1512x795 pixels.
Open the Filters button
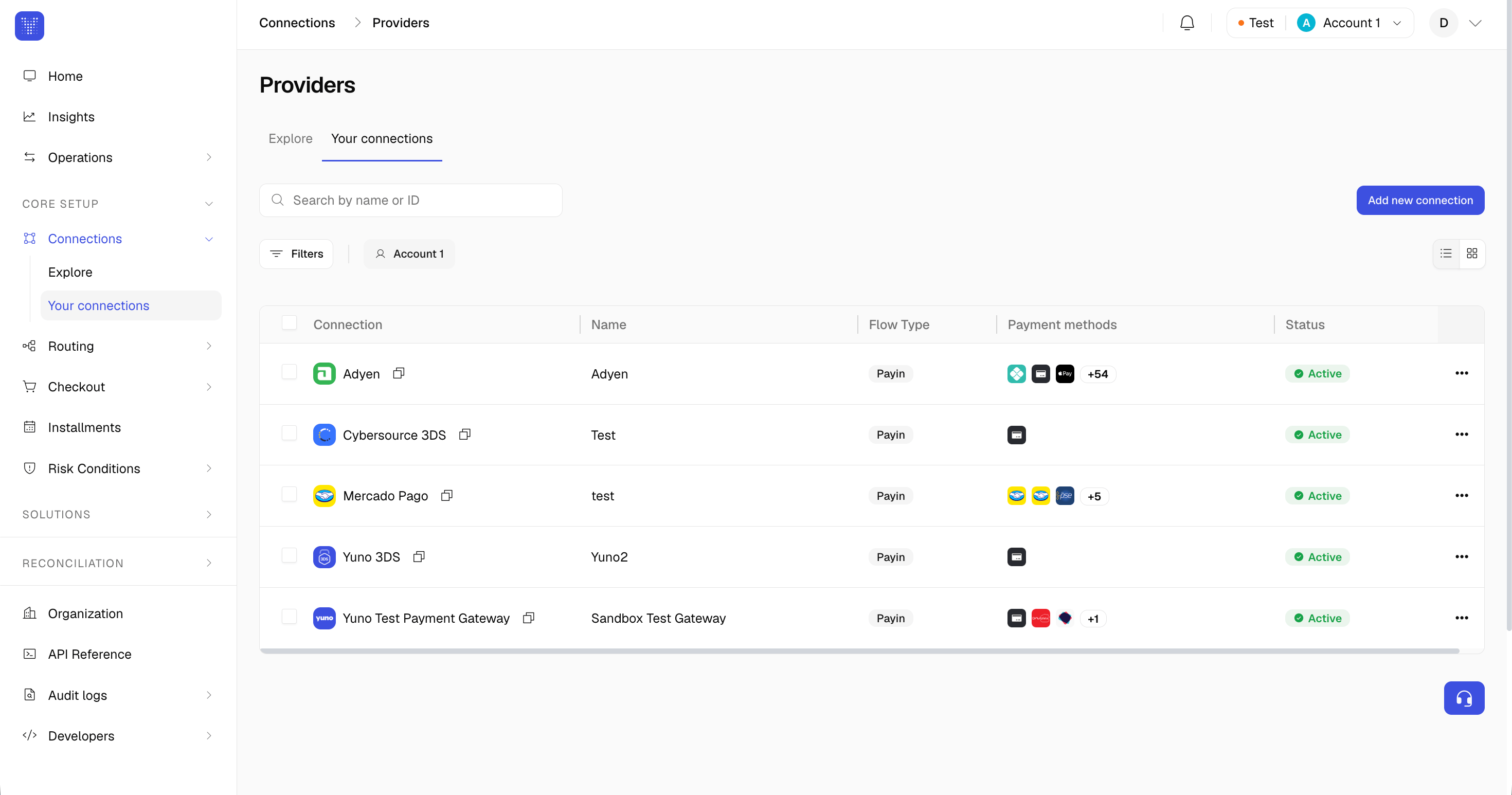[296, 254]
